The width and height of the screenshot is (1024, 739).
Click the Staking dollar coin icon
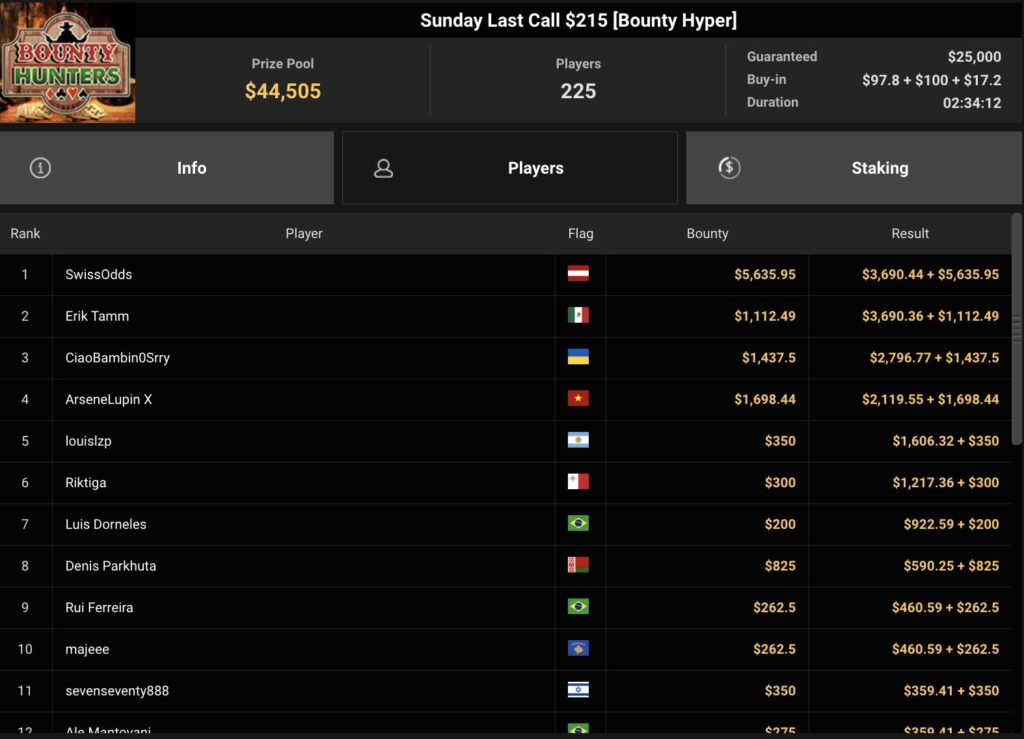[729, 168]
